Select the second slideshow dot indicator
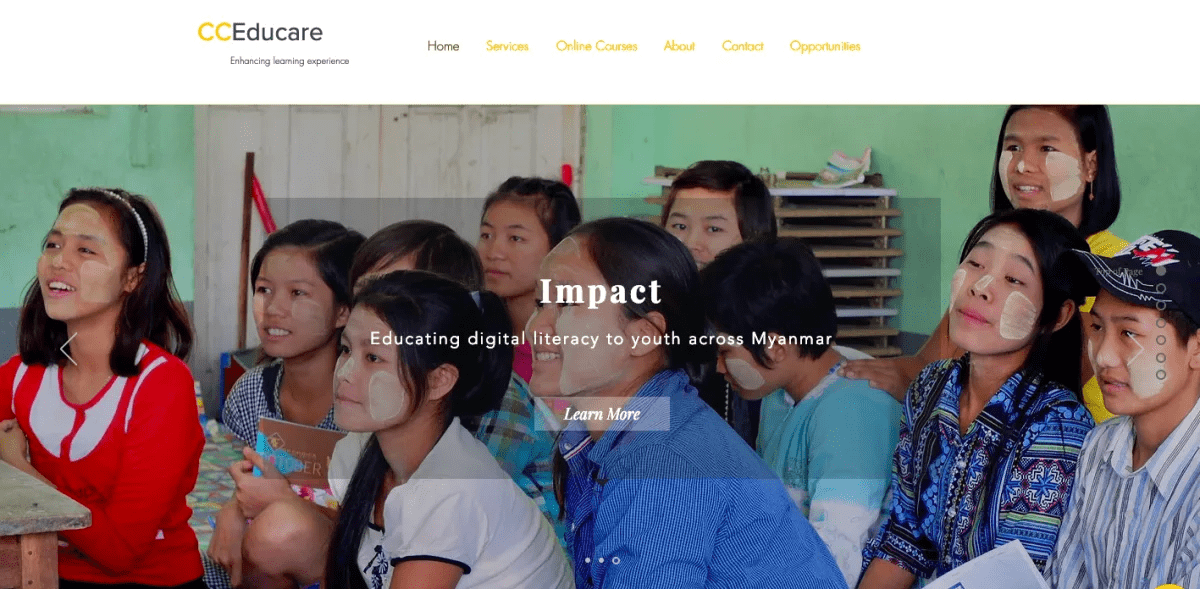The height and width of the screenshot is (589, 1200). (601, 560)
